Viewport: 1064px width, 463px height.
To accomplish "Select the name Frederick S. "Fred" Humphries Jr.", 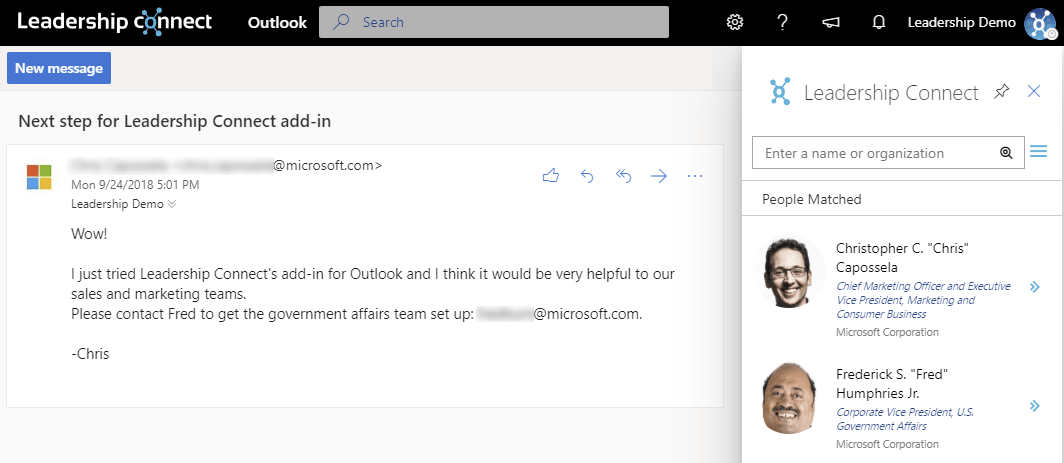I will pyautogui.click(x=892, y=384).
